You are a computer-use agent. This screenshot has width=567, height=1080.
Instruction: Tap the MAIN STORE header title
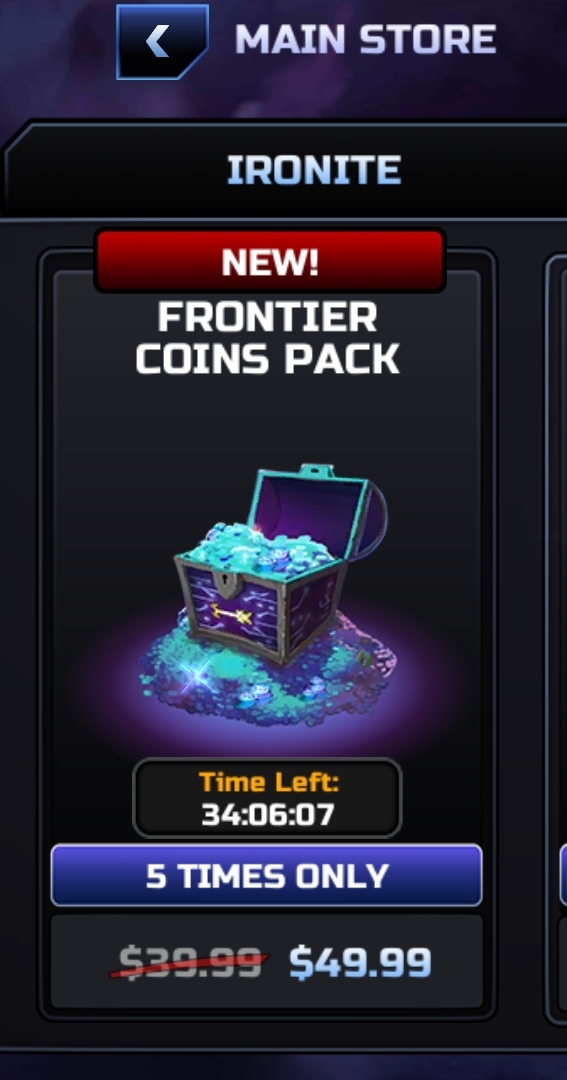366,39
